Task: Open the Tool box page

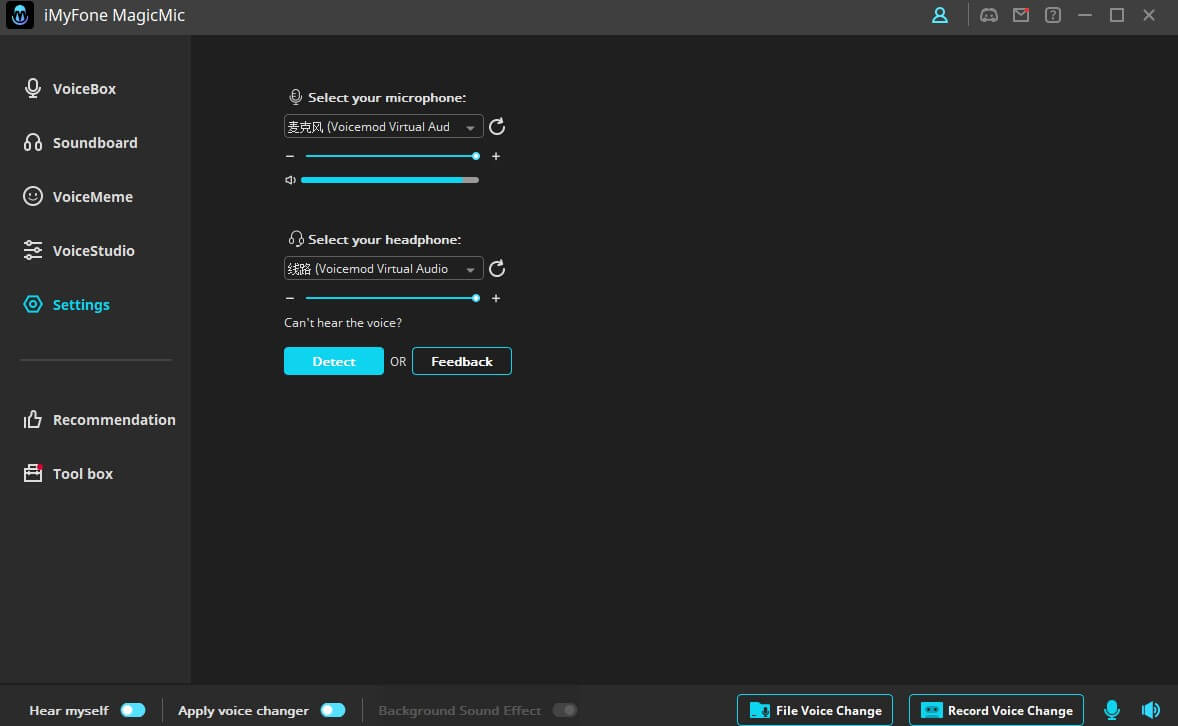Action: (x=68, y=473)
